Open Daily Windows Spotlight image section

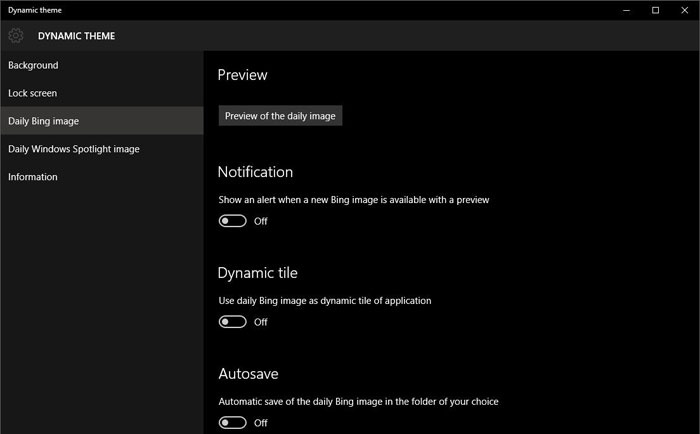pos(73,149)
